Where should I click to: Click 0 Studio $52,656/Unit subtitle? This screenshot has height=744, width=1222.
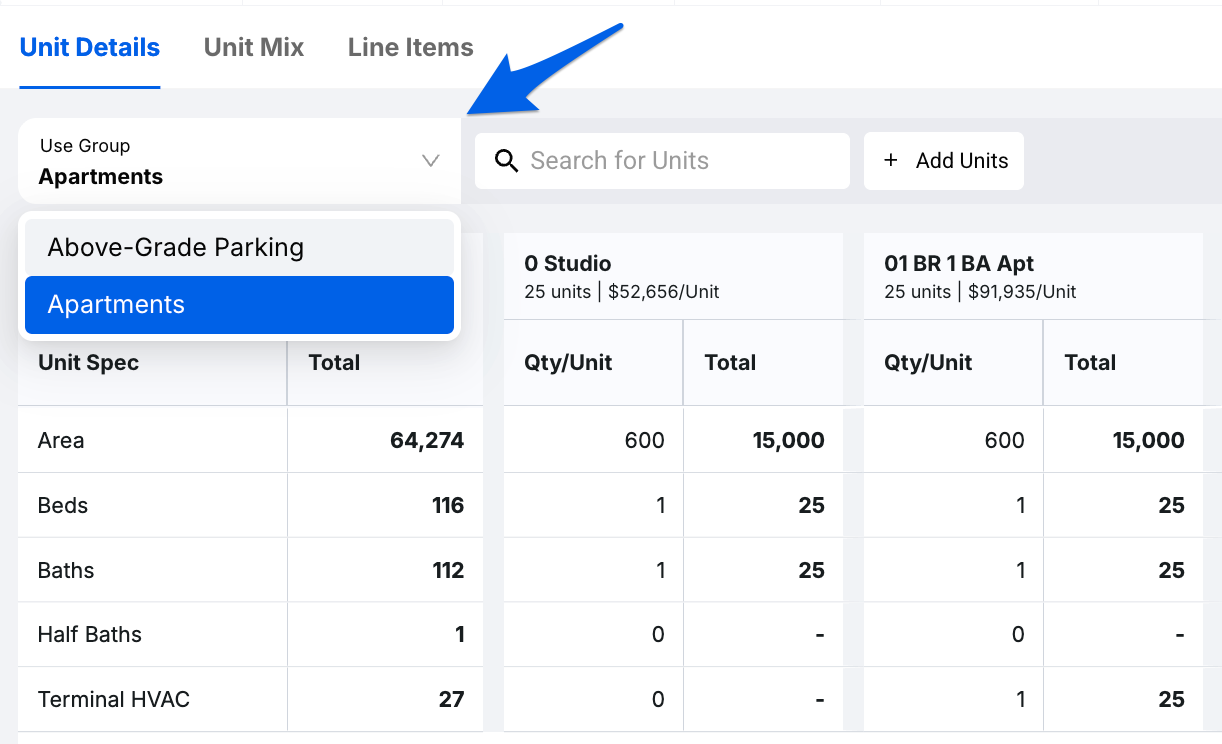tap(622, 292)
